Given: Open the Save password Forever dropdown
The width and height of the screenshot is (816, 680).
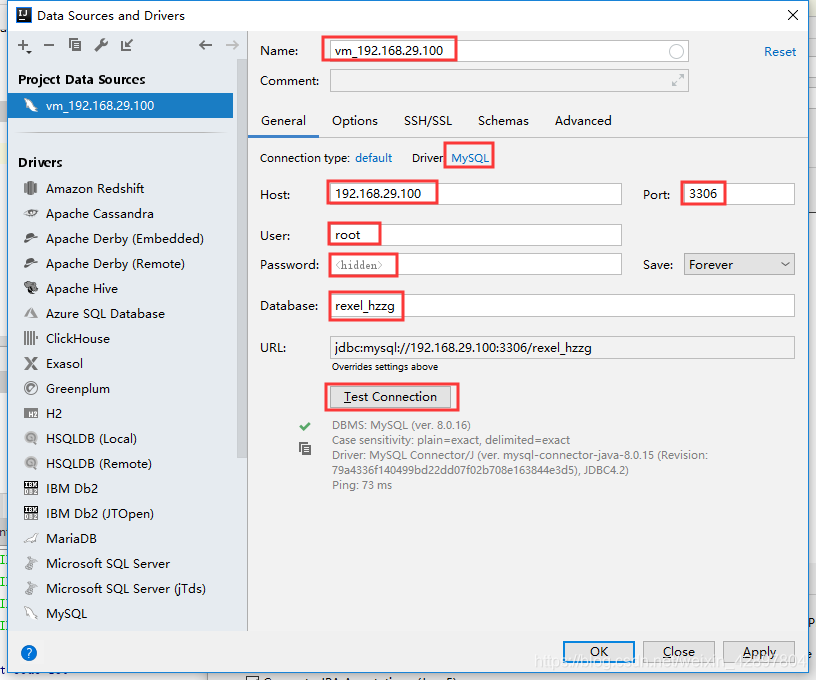Looking at the screenshot, I should [739, 264].
